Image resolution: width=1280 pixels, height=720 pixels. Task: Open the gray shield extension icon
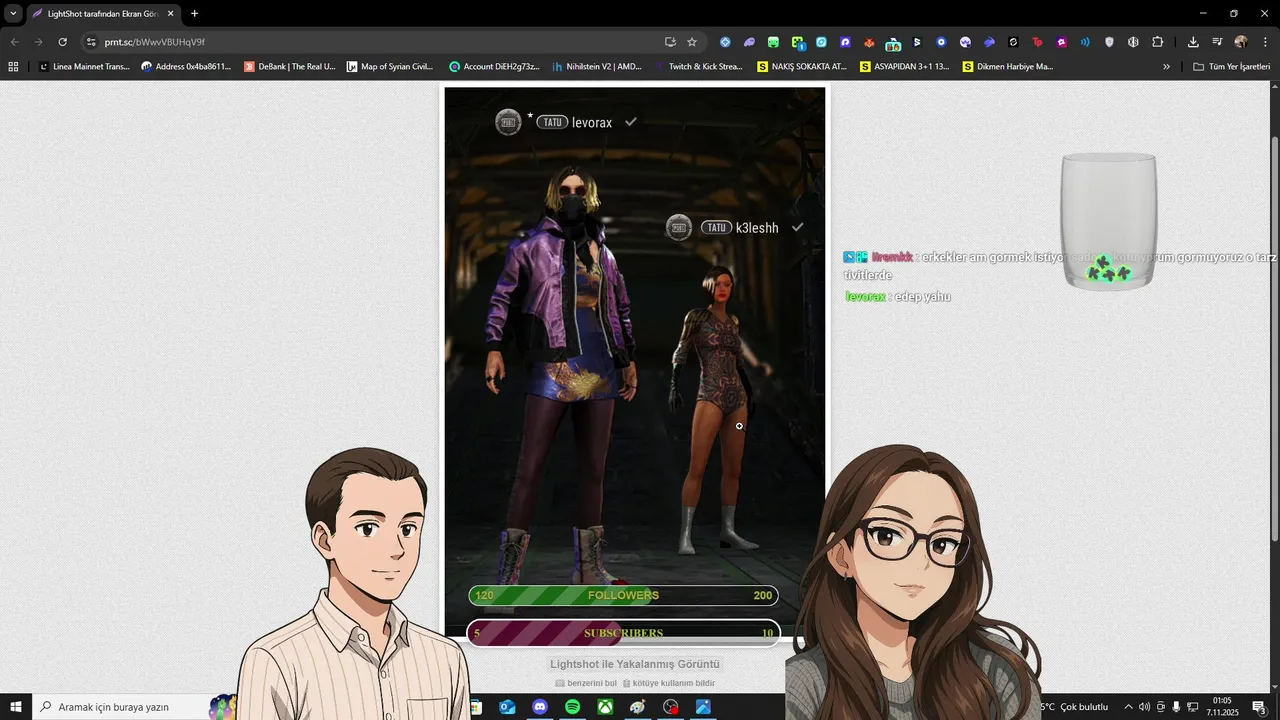click(1109, 42)
